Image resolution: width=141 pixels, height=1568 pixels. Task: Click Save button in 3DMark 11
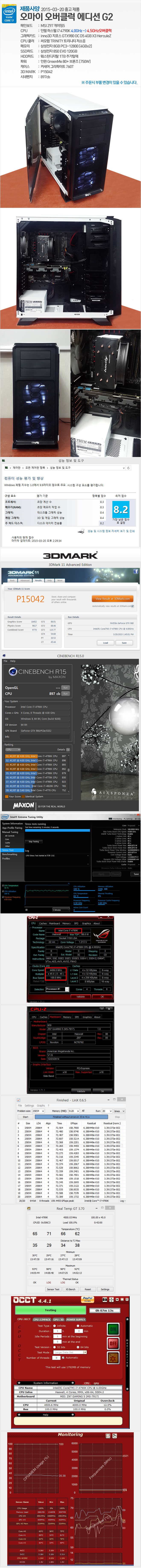(x=124, y=643)
